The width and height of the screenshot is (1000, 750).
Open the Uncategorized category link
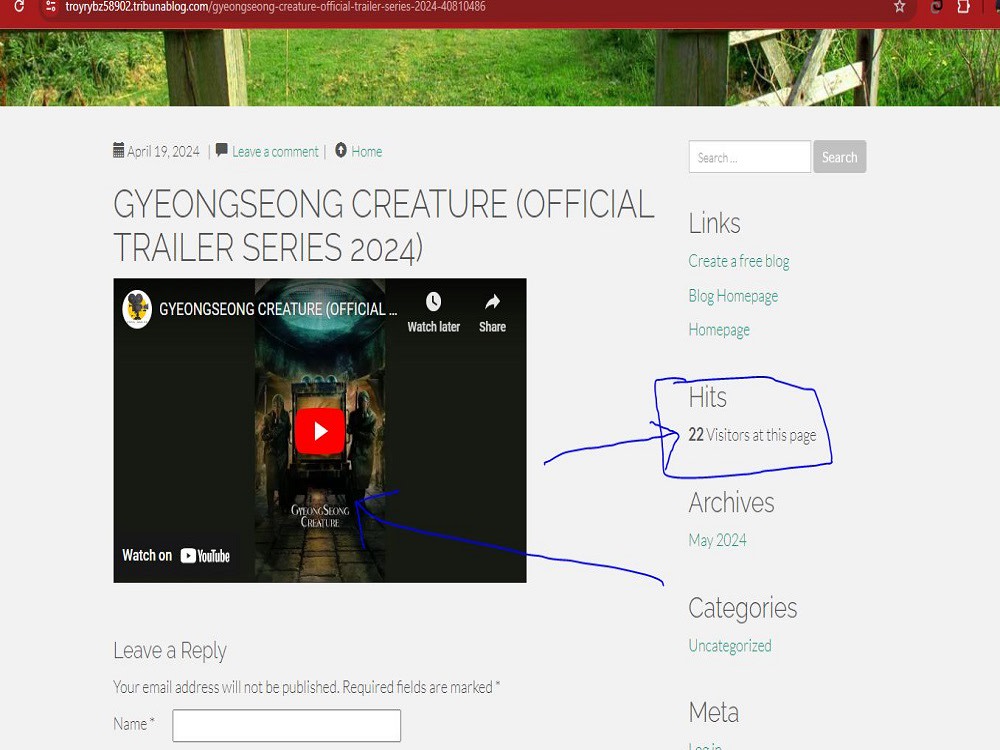[x=730, y=645]
